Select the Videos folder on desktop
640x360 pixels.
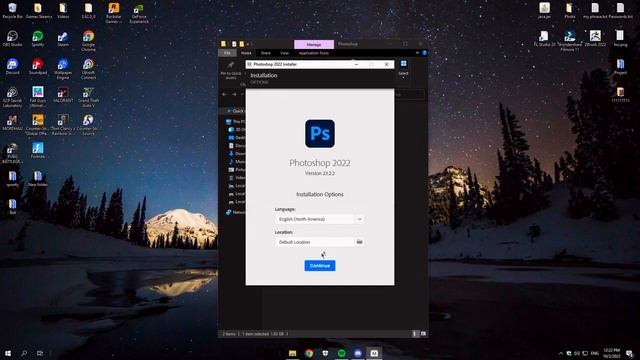click(63, 11)
